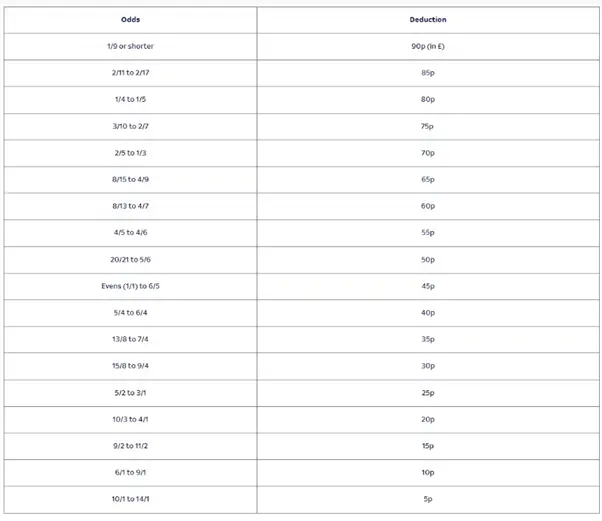Viewport: 602px width, 521px height.
Task: Select the 55p deduction cell
Action: 428,232
